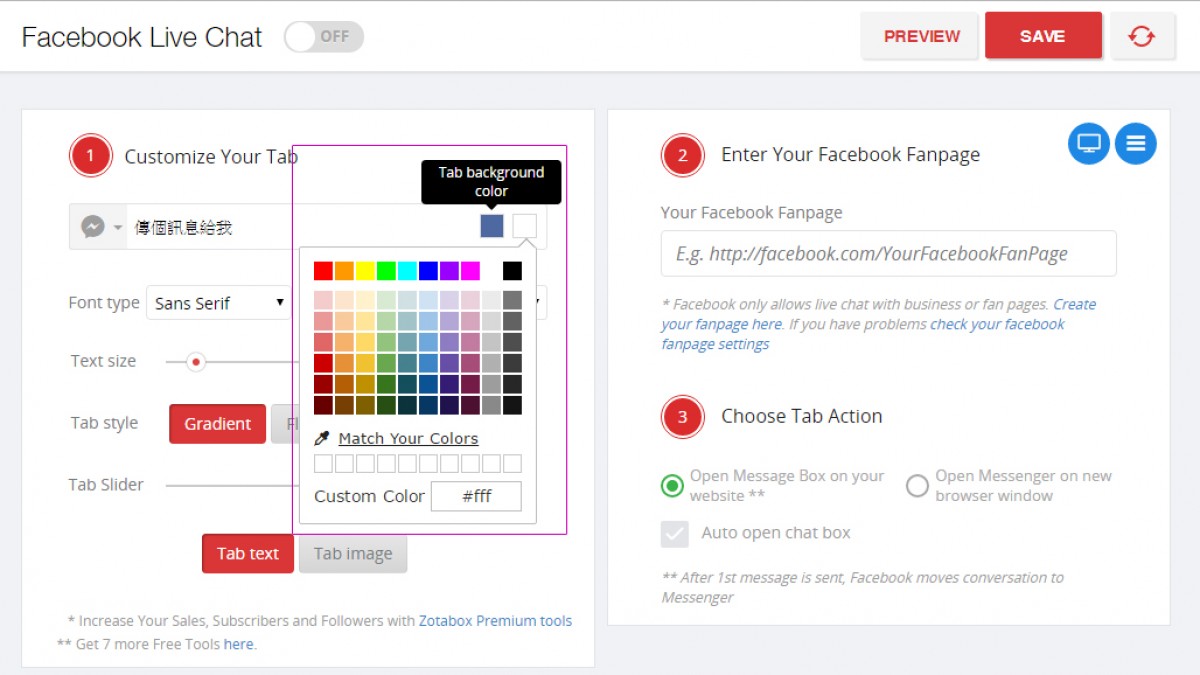Switch to the desktop monitor view icon

coord(1089,144)
